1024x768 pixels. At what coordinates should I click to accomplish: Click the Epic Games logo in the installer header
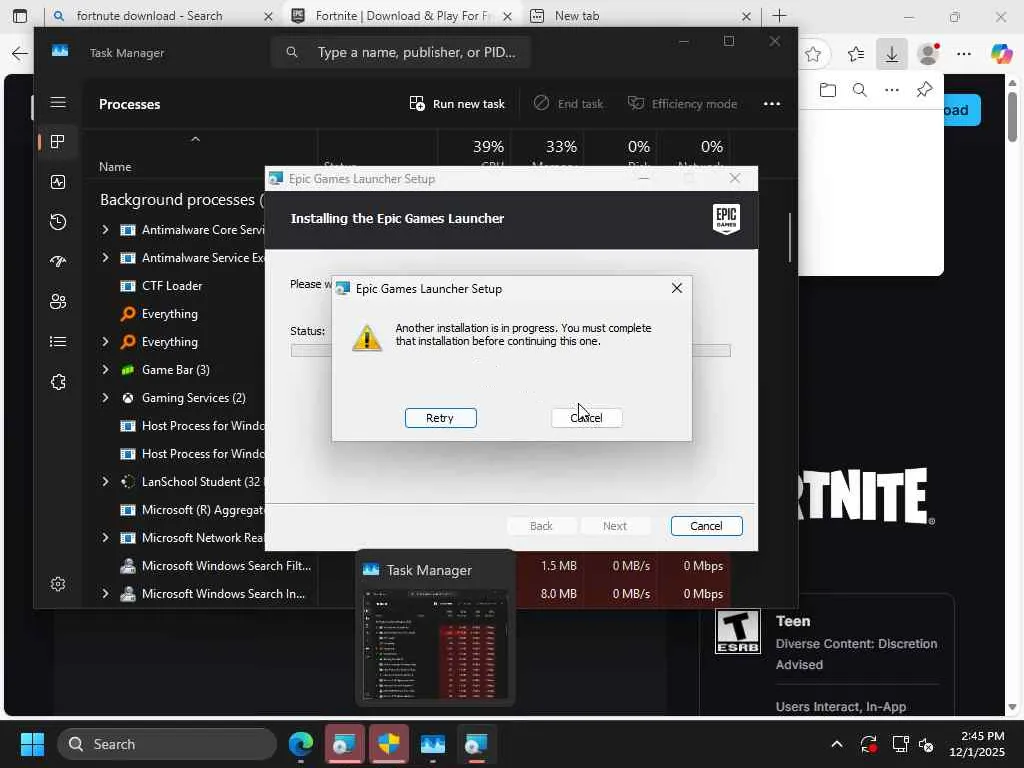coord(726,219)
